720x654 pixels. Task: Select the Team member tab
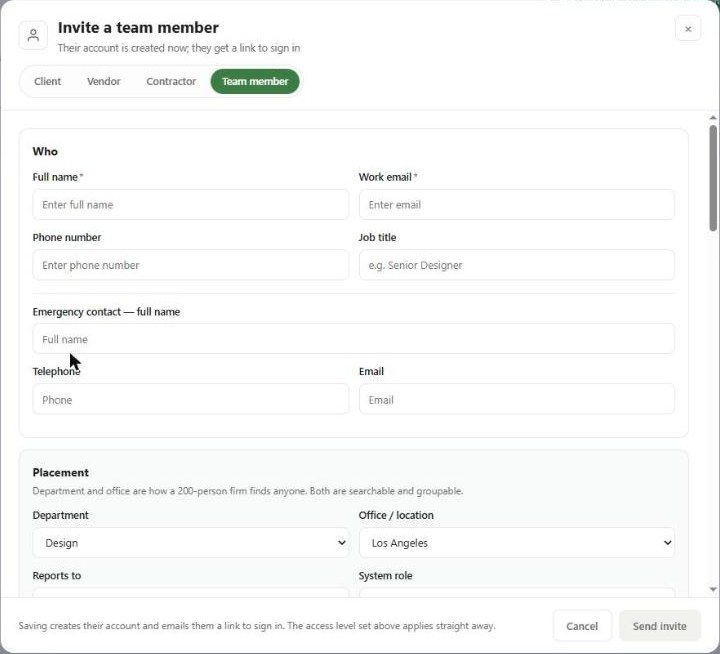(255, 81)
